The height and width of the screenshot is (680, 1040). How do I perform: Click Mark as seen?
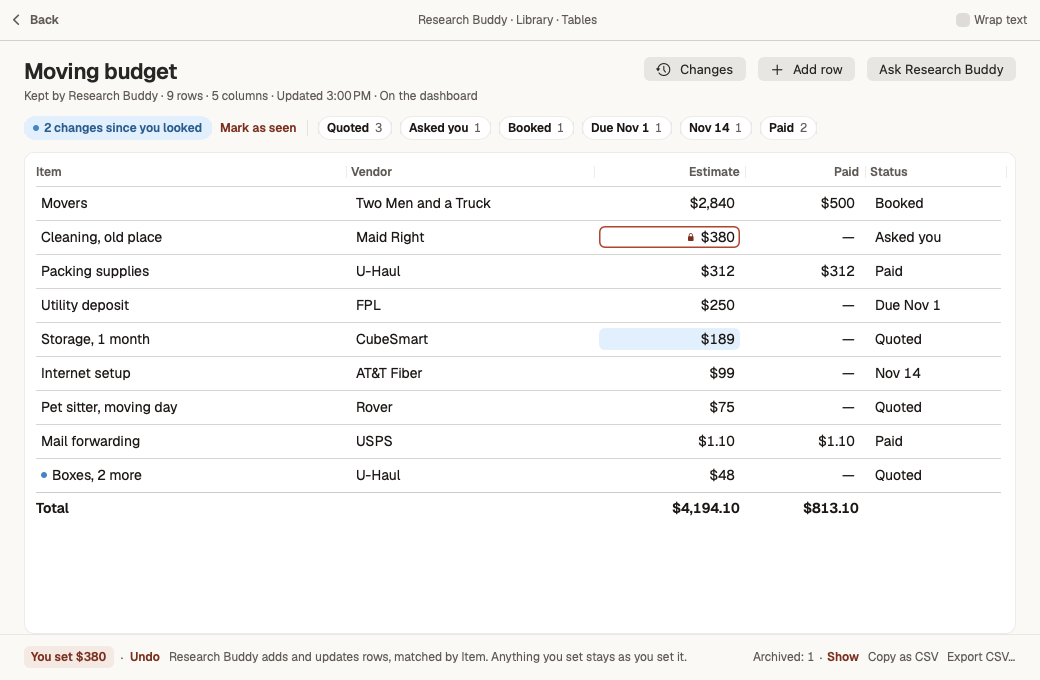(258, 128)
